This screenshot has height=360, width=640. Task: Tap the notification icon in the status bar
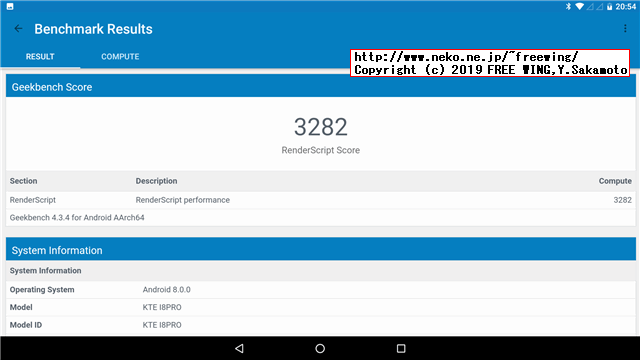point(10,7)
